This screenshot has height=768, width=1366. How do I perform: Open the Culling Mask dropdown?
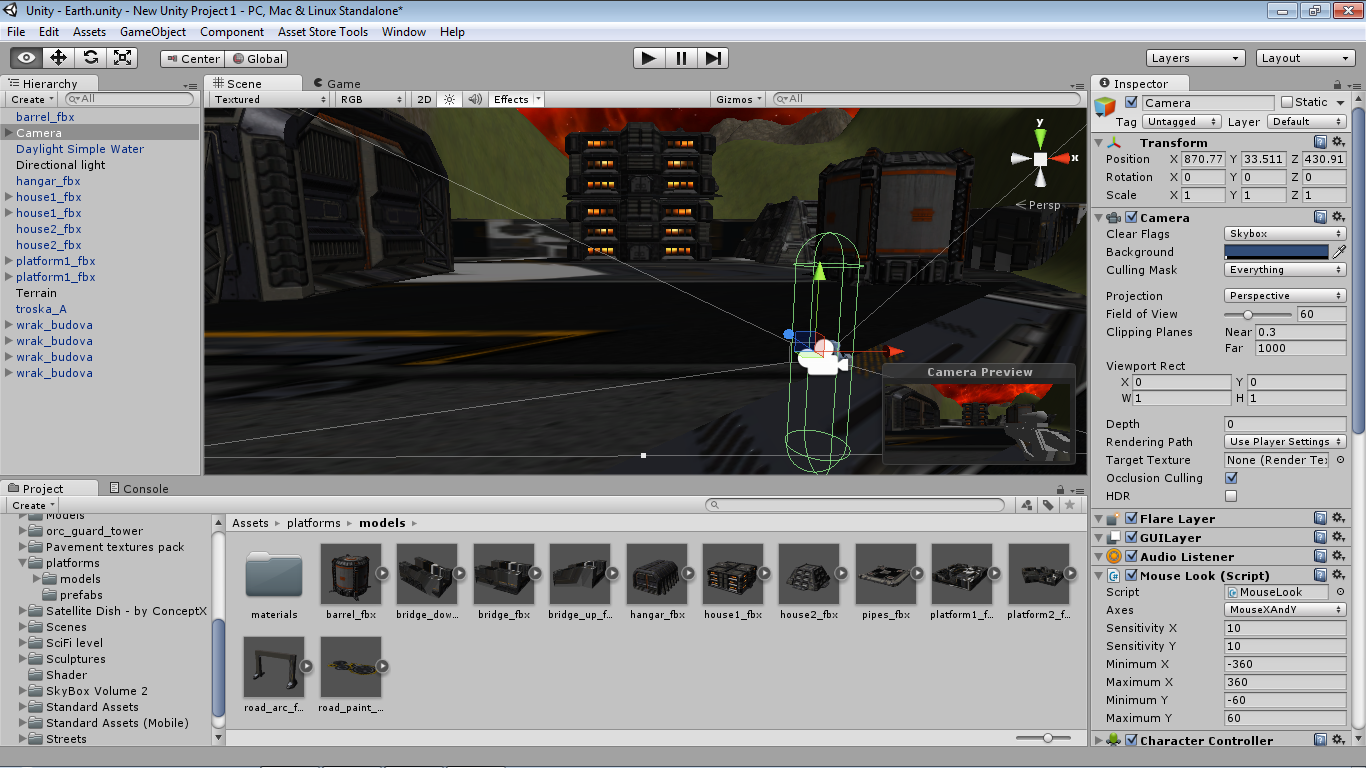pos(1285,270)
